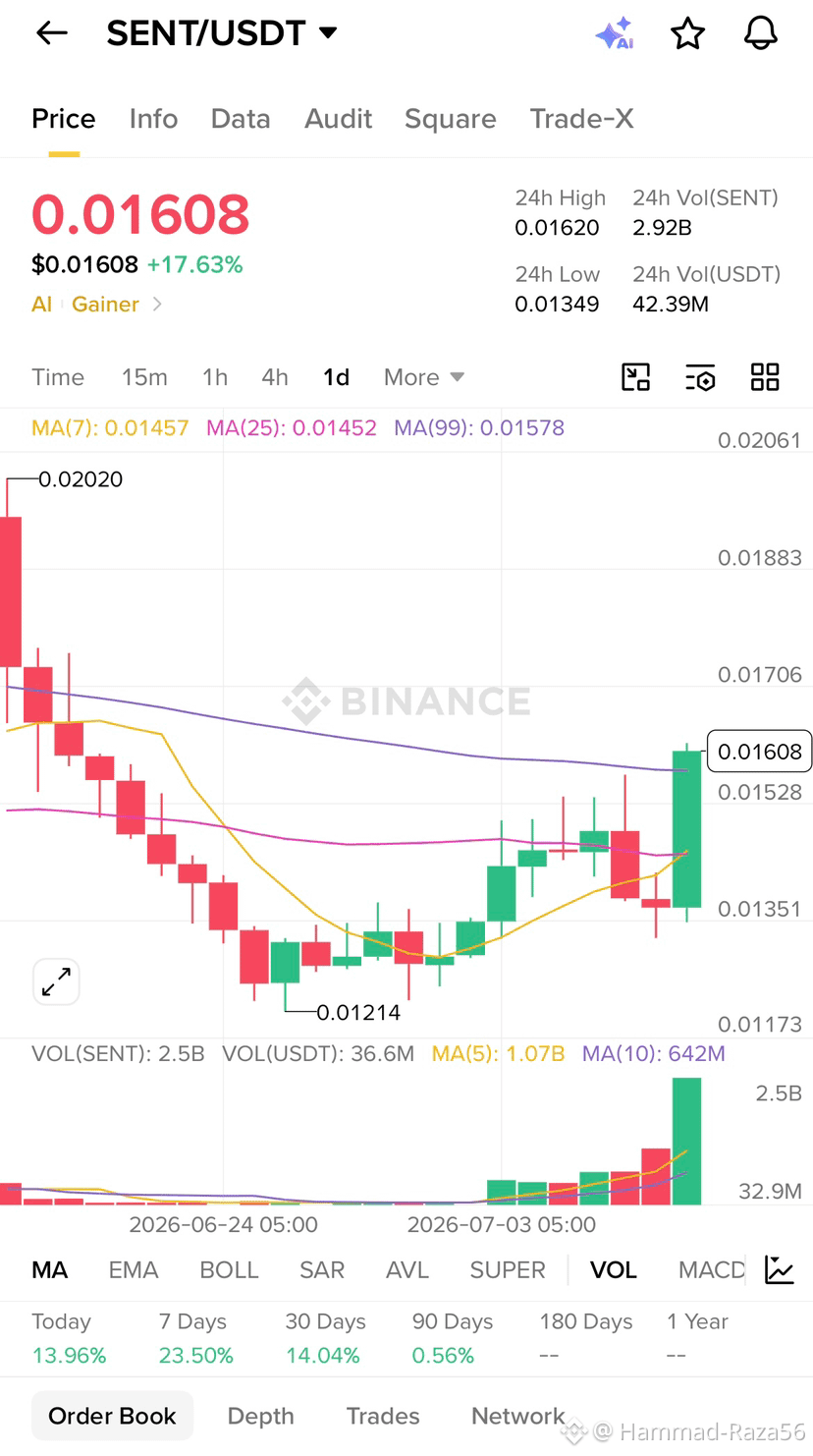This screenshot has height=1456, width=813.
Task: Tap the 0.02020 high price marker
Action: click(x=81, y=479)
